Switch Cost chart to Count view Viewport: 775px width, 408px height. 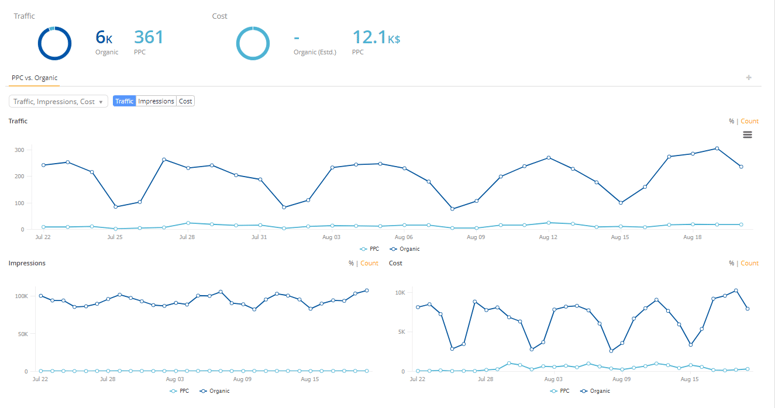[749, 264]
